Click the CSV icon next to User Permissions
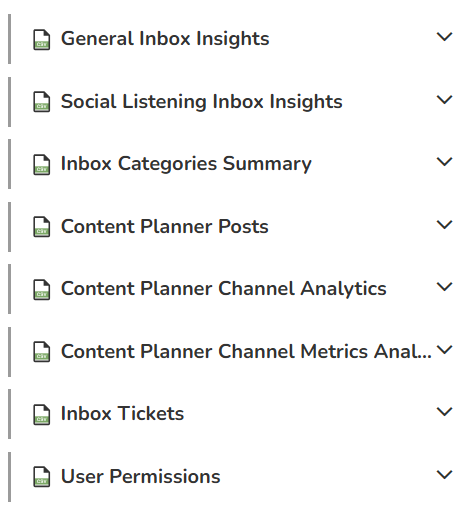Viewport: 466px width, 508px height. 42,477
